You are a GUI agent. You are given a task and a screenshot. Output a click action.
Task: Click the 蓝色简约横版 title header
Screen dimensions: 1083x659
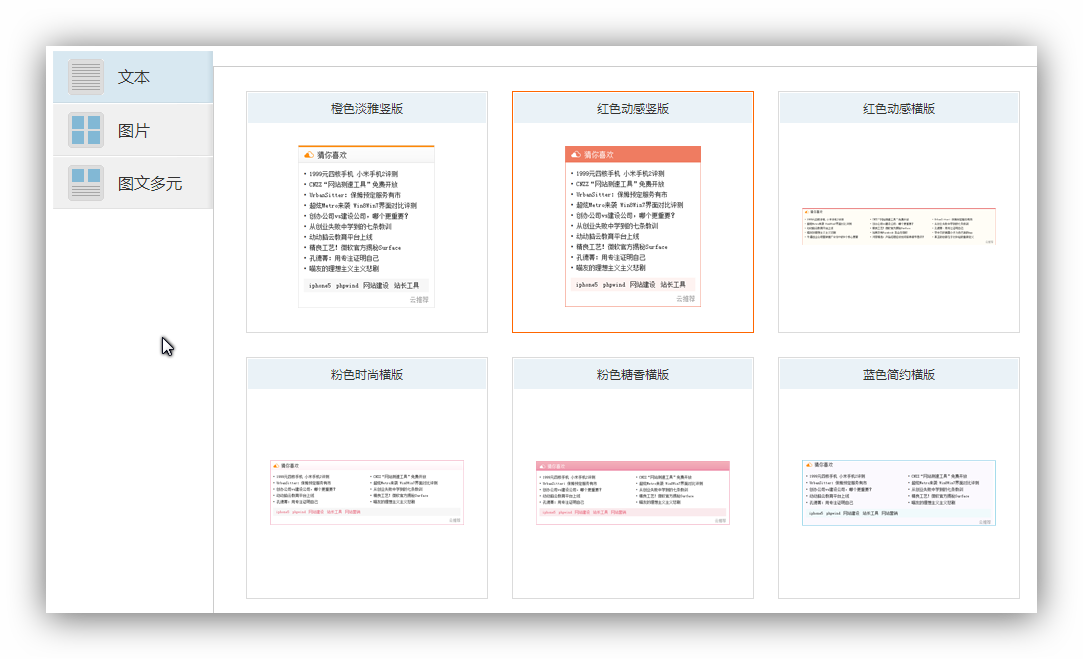[899, 374]
